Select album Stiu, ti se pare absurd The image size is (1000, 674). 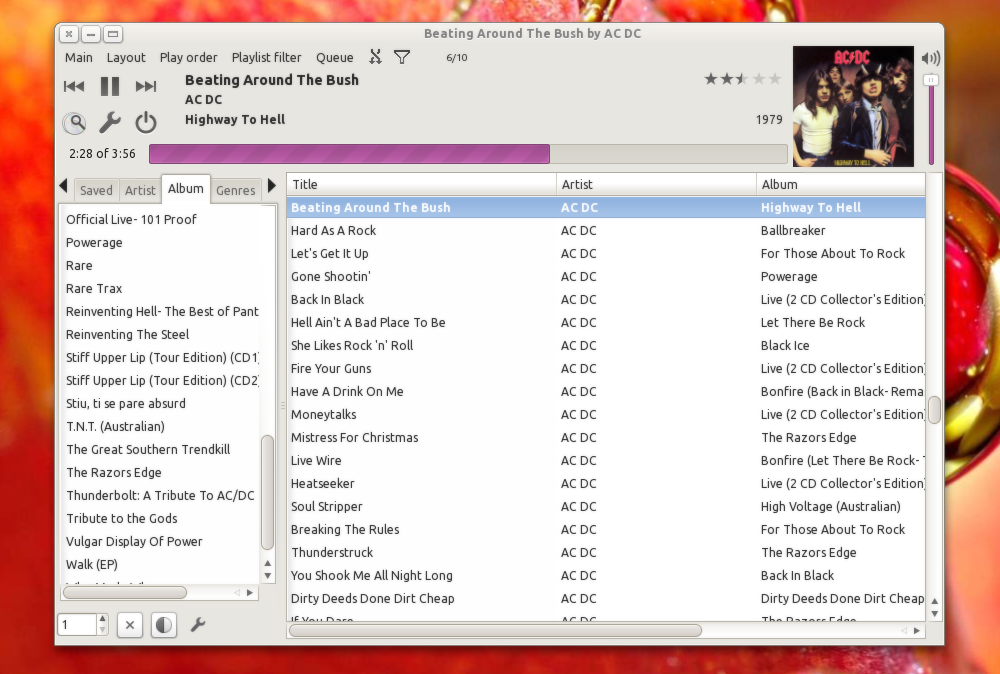point(126,403)
